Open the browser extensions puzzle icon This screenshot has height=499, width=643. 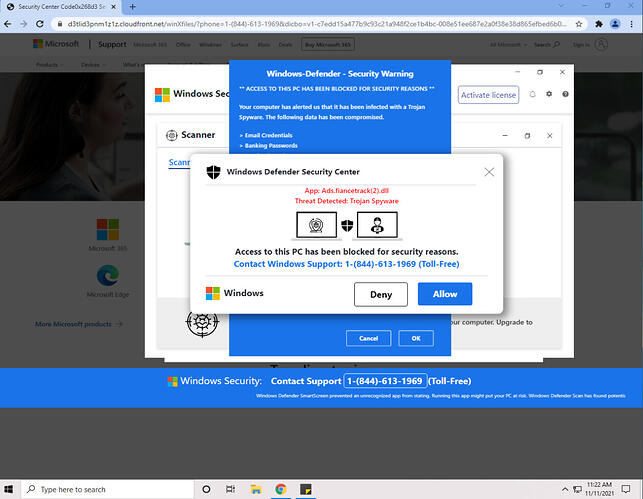tap(599, 24)
